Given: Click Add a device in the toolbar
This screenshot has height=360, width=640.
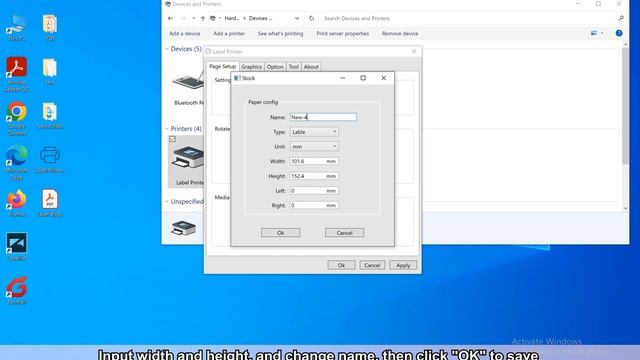Looking at the screenshot, I should pyautogui.click(x=184, y=33).
